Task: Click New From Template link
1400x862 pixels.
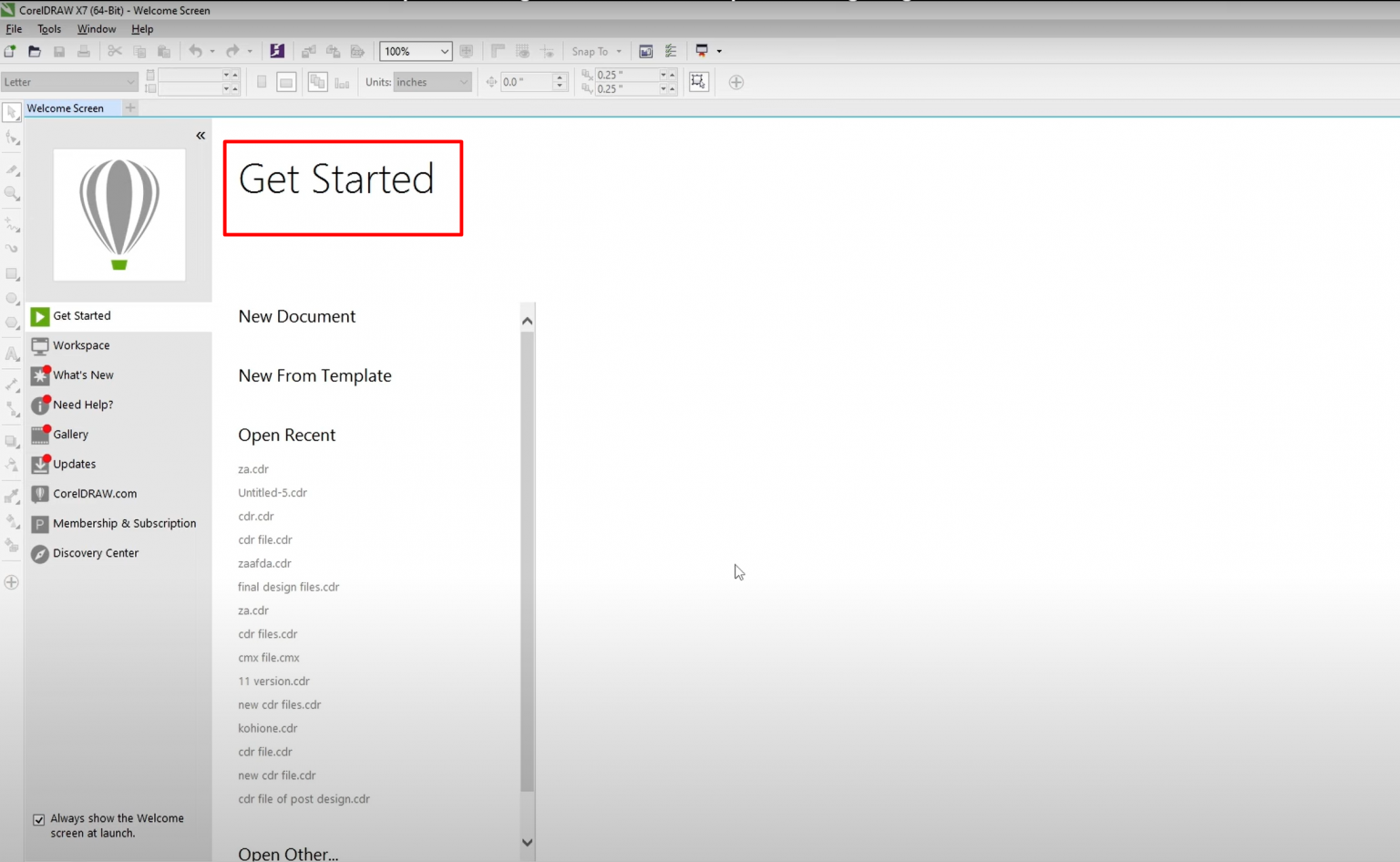Action: click(314, 375)
